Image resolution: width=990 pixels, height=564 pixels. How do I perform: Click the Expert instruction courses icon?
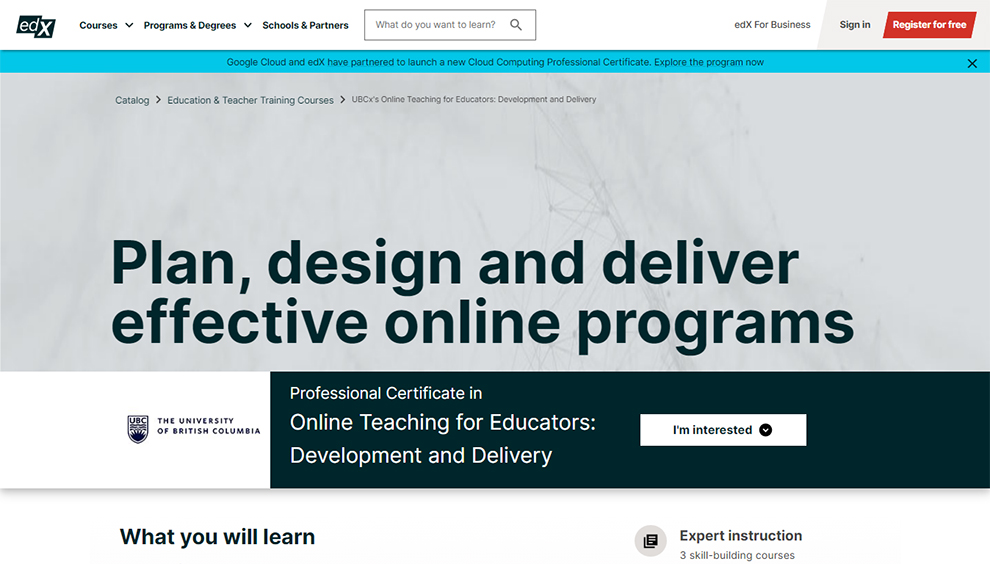tap(650, 541)
